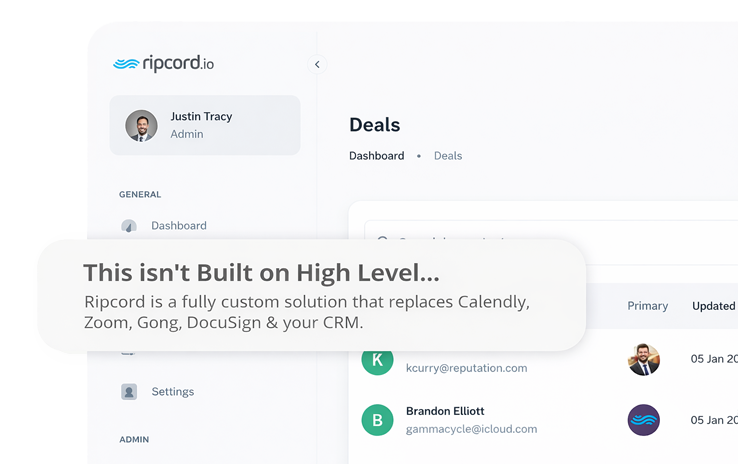The width and height of the screenshot is (738, 464).
Task: Click the Dashboard gauge icon in sidebar
Action: click(129, 226)
